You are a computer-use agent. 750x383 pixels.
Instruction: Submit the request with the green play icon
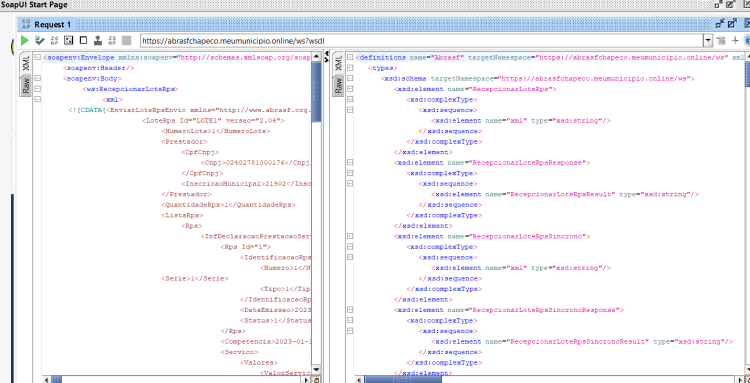pyautogui.click(x=25, y=41)
